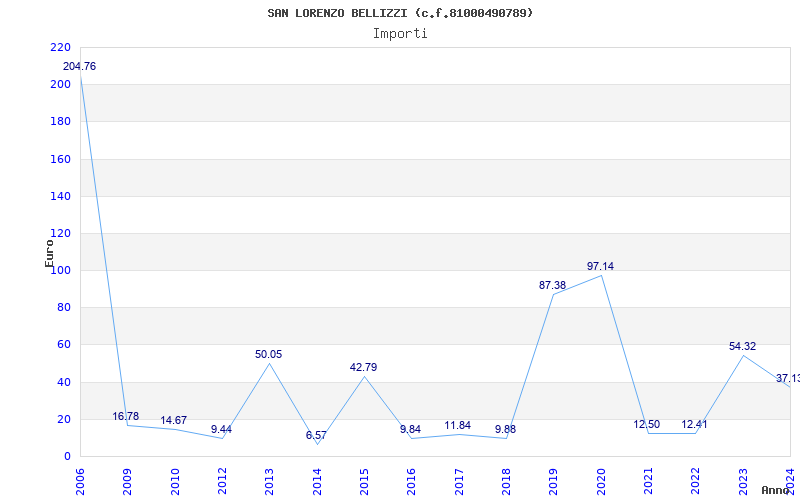This screenshot has height=500, width=800.
Task: Click the 2019 x-axis label
Action: 554,482
